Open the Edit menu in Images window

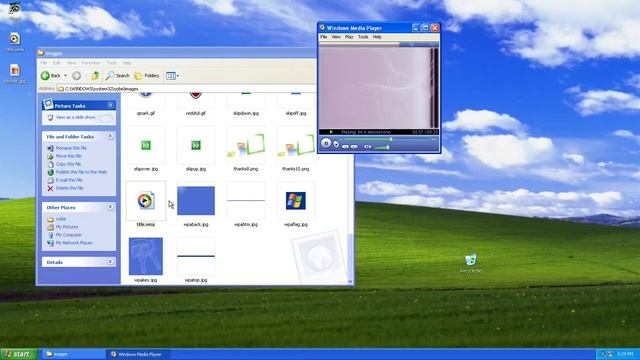[x=57, y=63]
